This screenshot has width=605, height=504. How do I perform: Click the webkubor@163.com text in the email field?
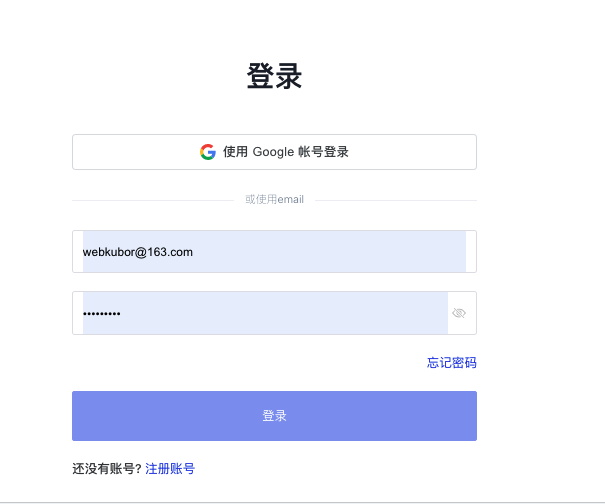pos(137,252)
